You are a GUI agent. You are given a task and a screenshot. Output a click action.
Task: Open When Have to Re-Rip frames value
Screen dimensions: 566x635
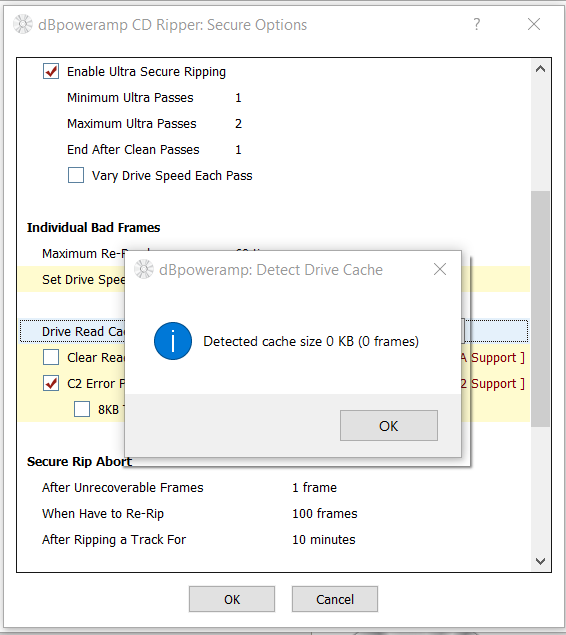(325, 513)
